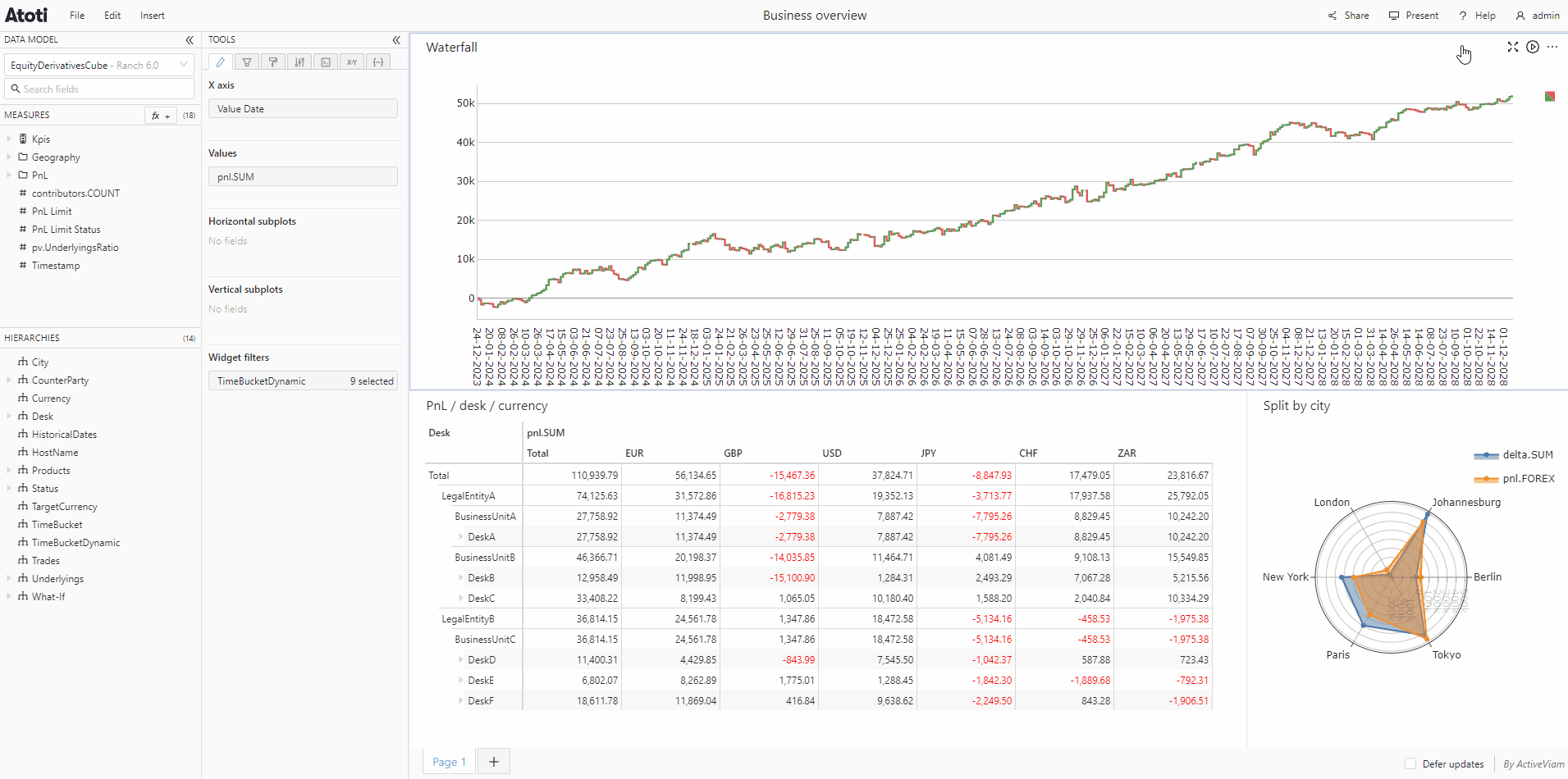The image size is (1568, 779).
Task: Start Present mode
Action: [x=1414, y=16]
